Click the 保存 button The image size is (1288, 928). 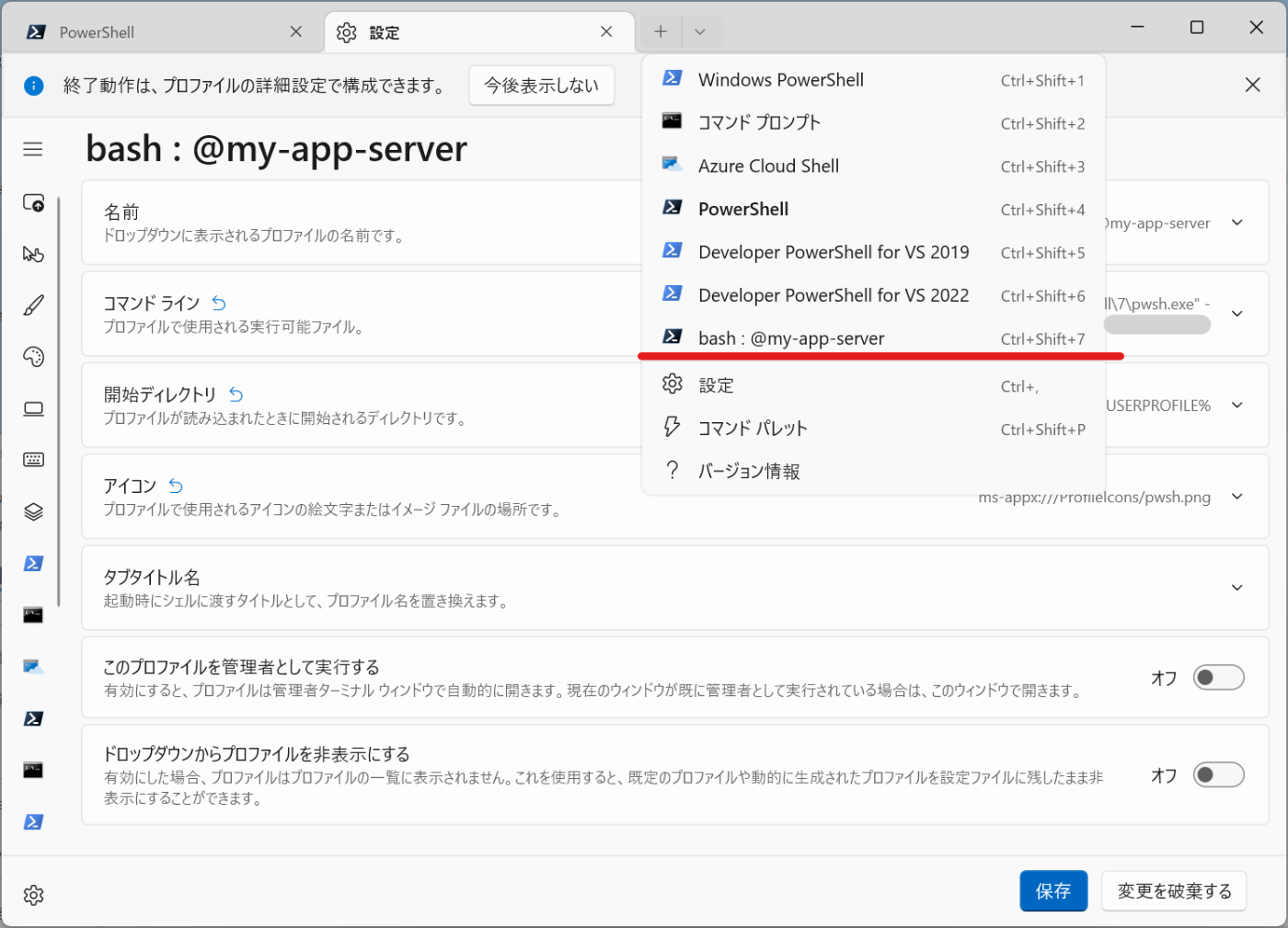(x=1053, y=890)
